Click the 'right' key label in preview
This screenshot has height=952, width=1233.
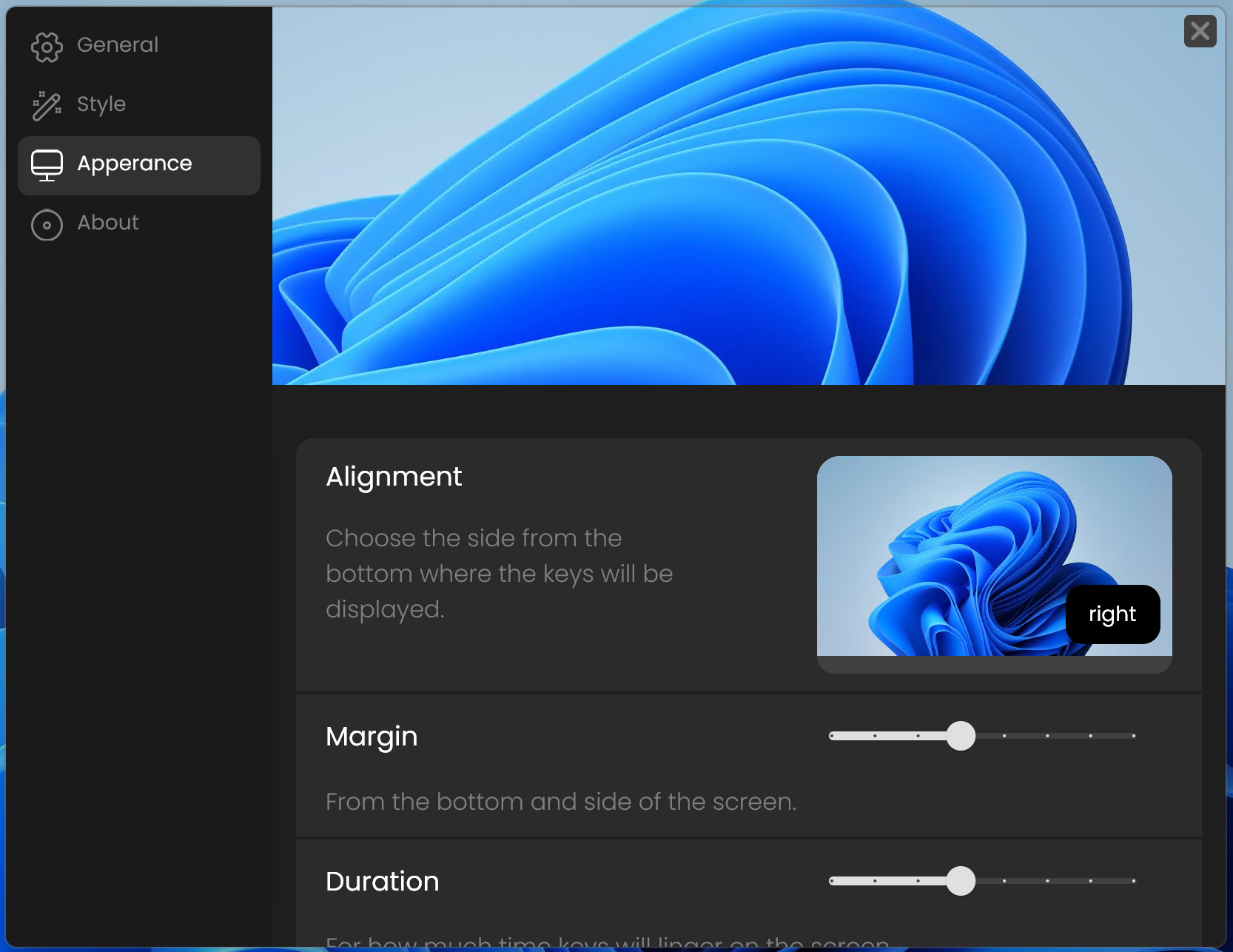click(1112, 614)
